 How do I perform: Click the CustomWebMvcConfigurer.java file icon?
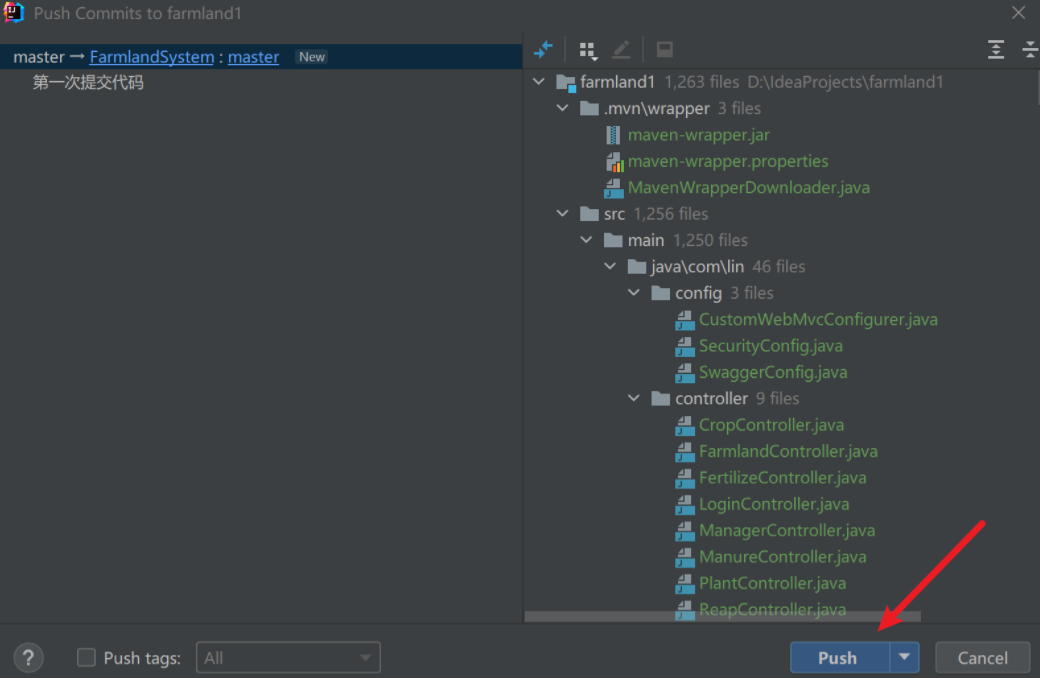(684, 320)
